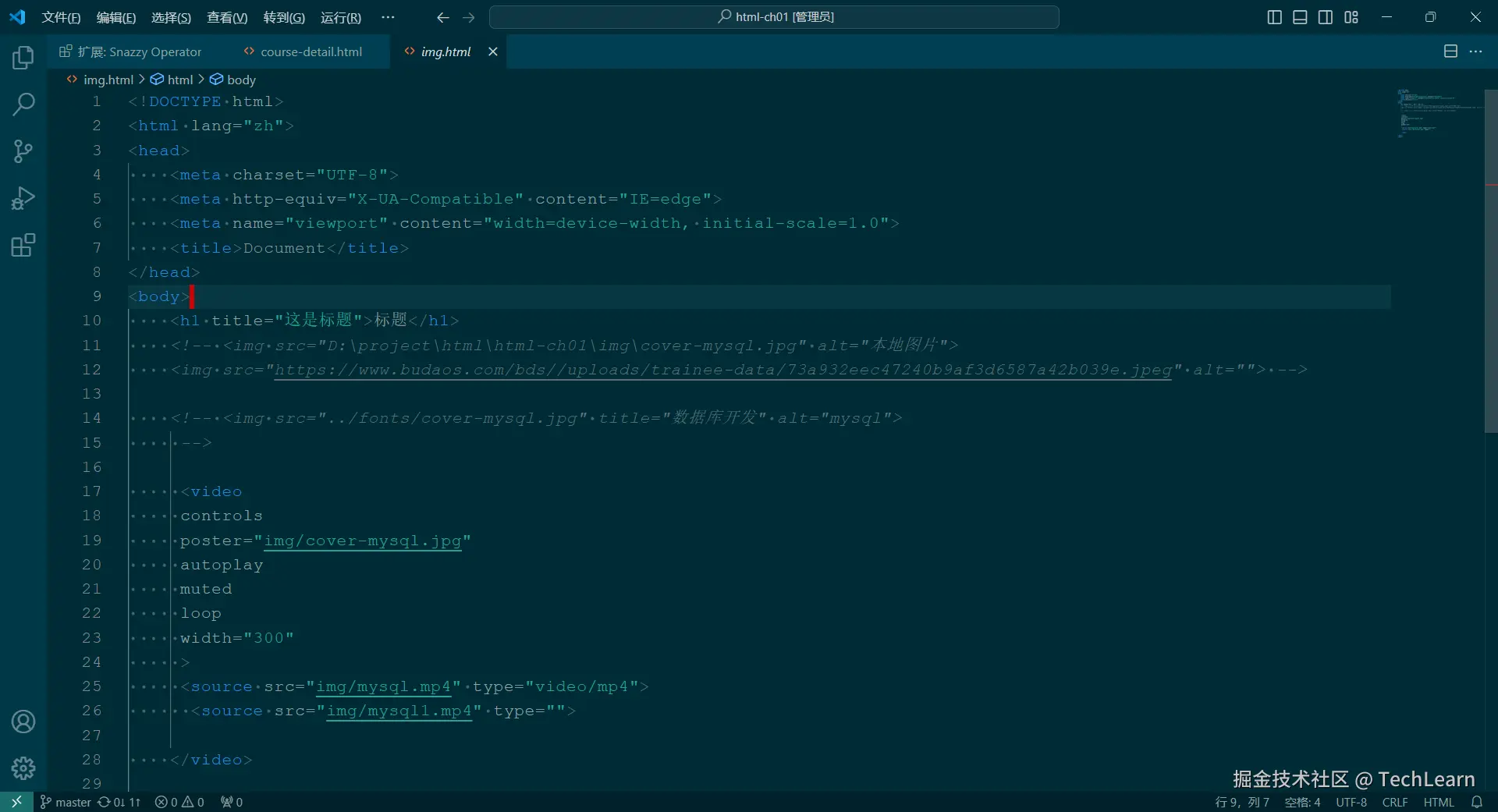
Task: Open the 查看(V) menu
Action: click(227, 17)
